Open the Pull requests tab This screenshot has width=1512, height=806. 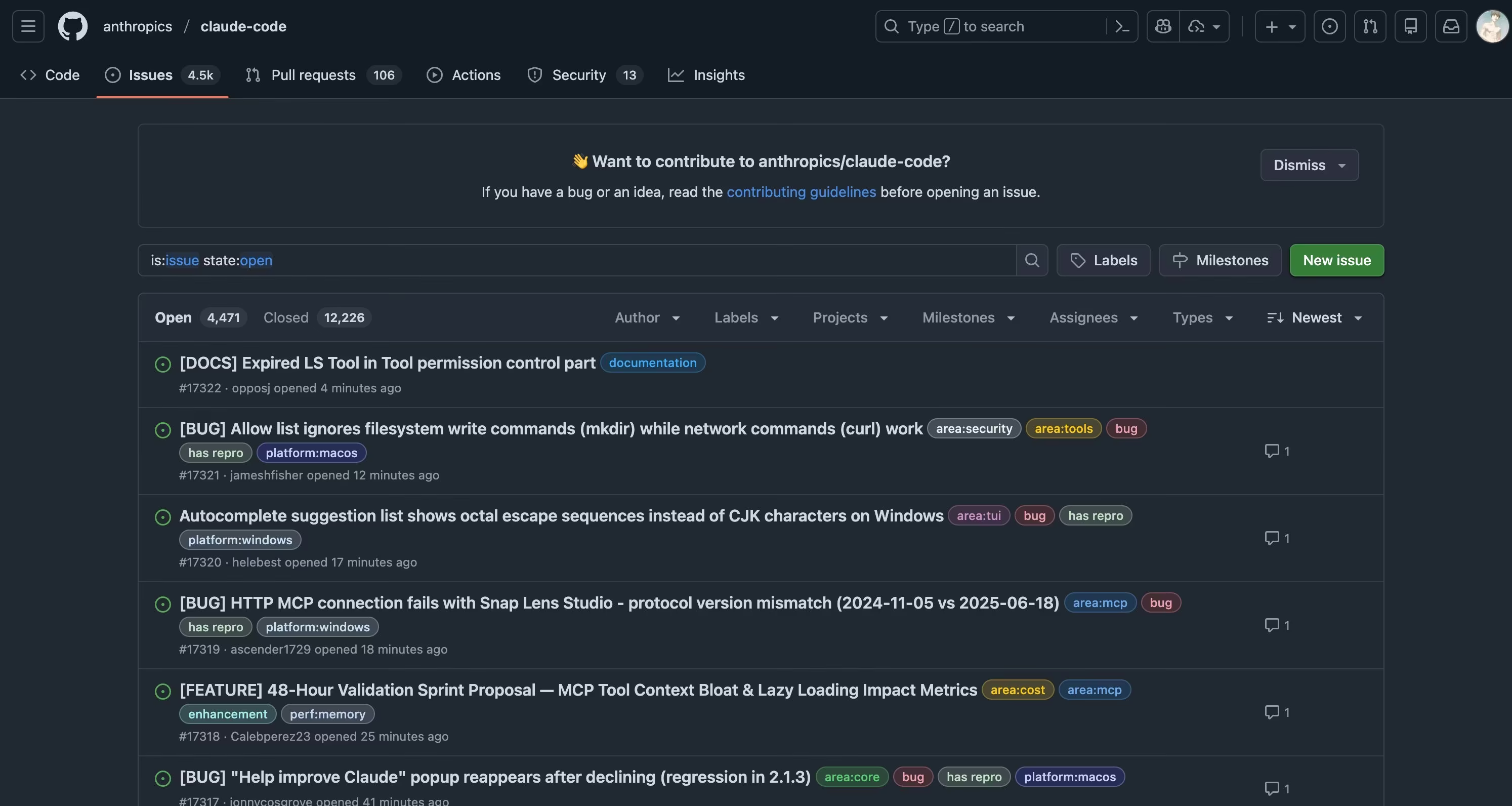coord(323,75)
